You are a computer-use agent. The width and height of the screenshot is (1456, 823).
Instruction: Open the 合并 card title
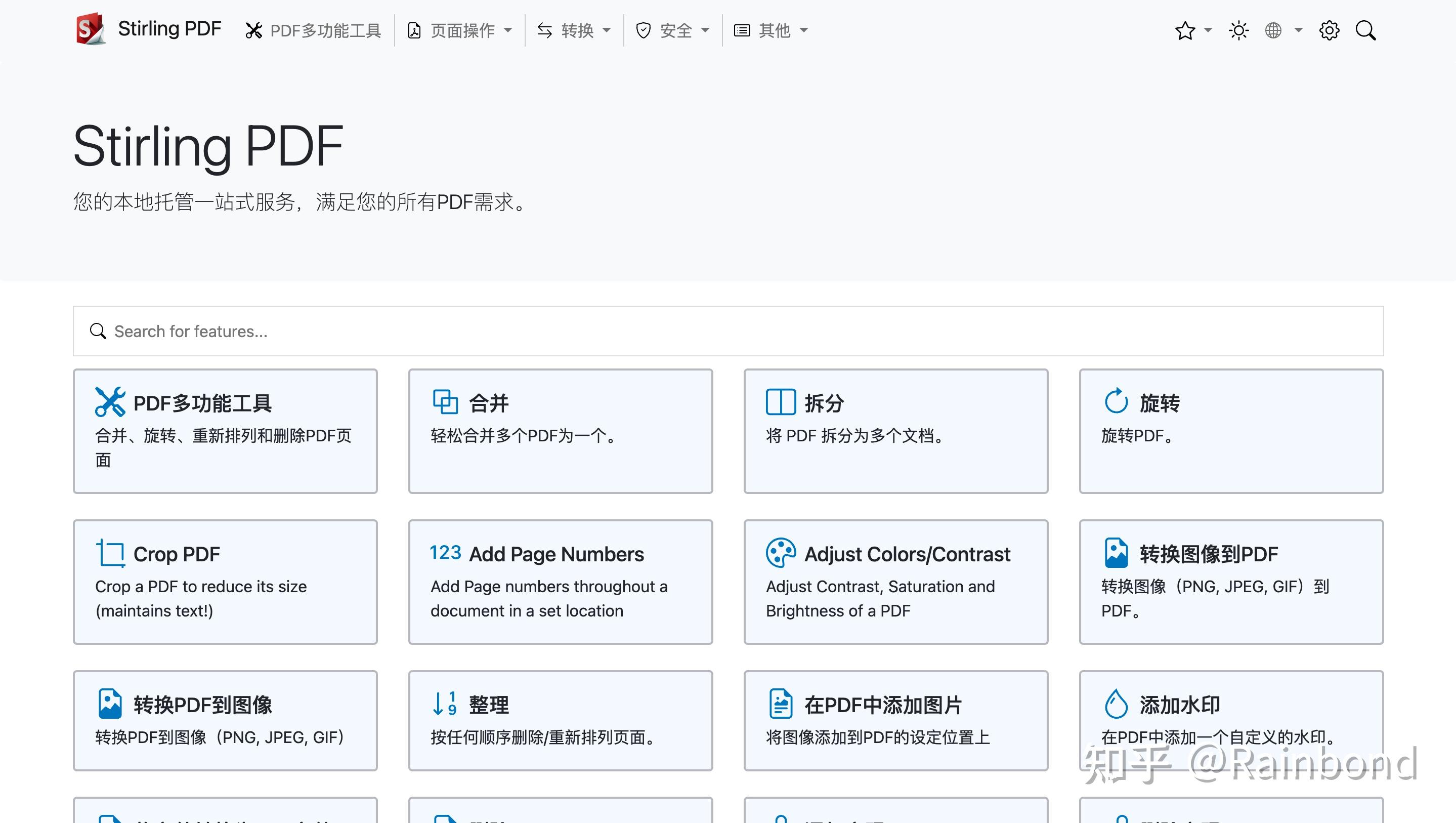(x=489, y=403)
